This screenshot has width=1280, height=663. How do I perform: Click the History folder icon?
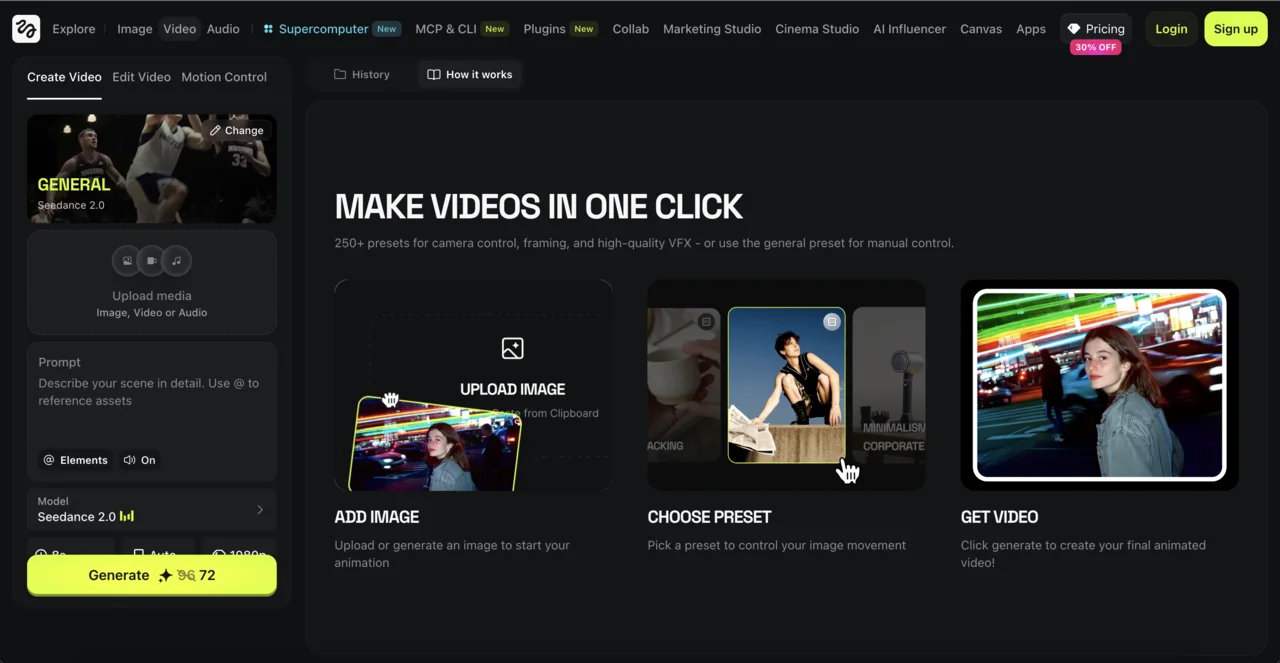tap(340, 74)
